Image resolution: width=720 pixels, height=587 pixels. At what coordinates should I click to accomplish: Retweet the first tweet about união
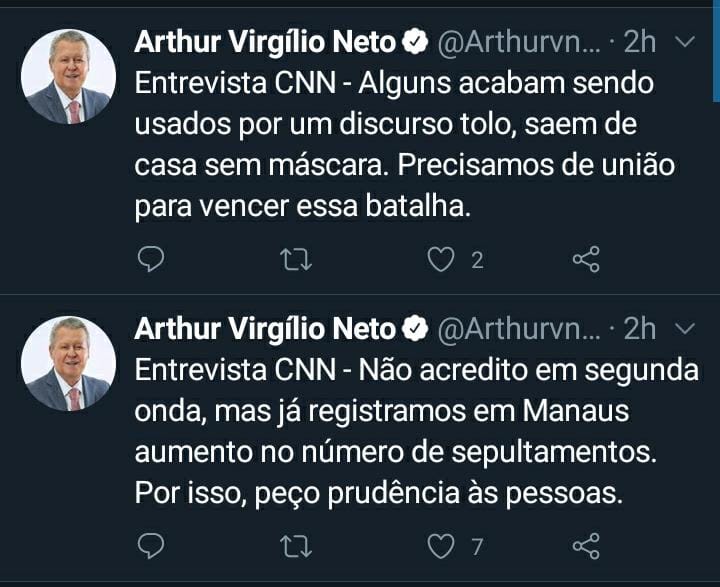295,260
